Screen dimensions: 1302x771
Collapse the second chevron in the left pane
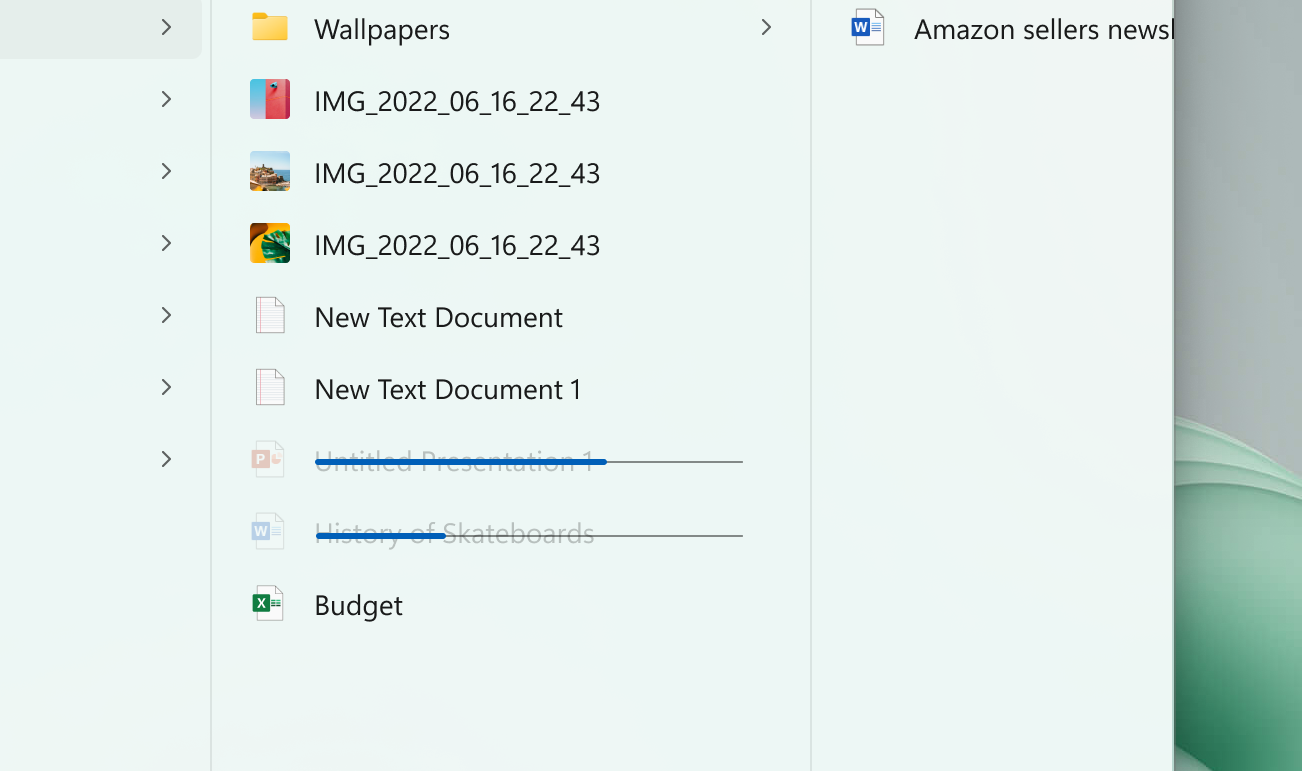(x=166, y=99)
